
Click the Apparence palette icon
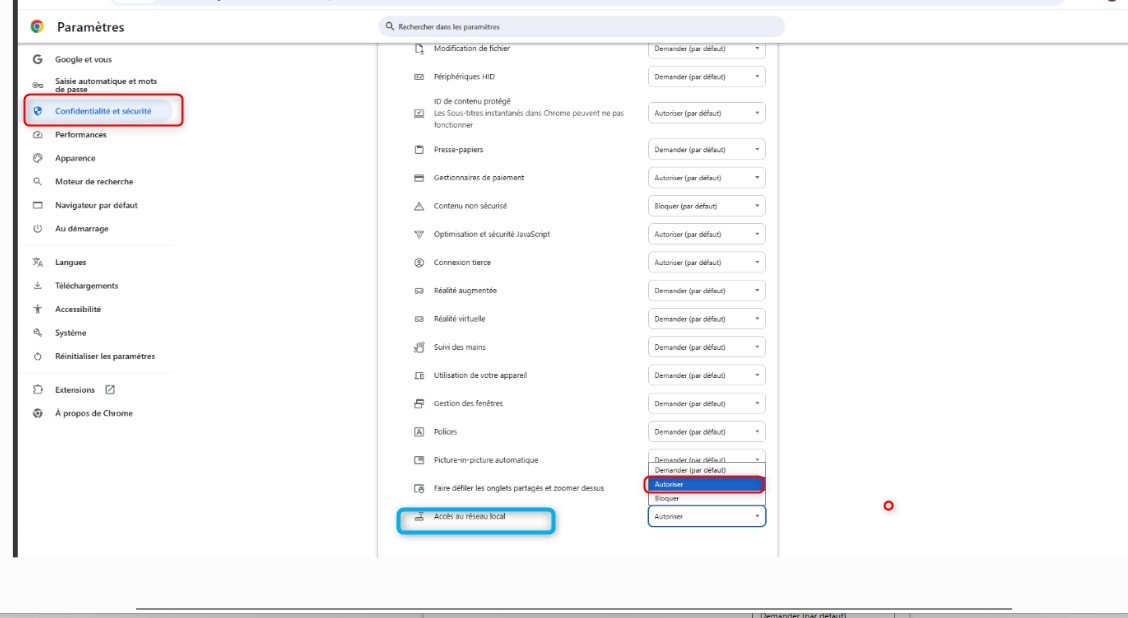37,158
